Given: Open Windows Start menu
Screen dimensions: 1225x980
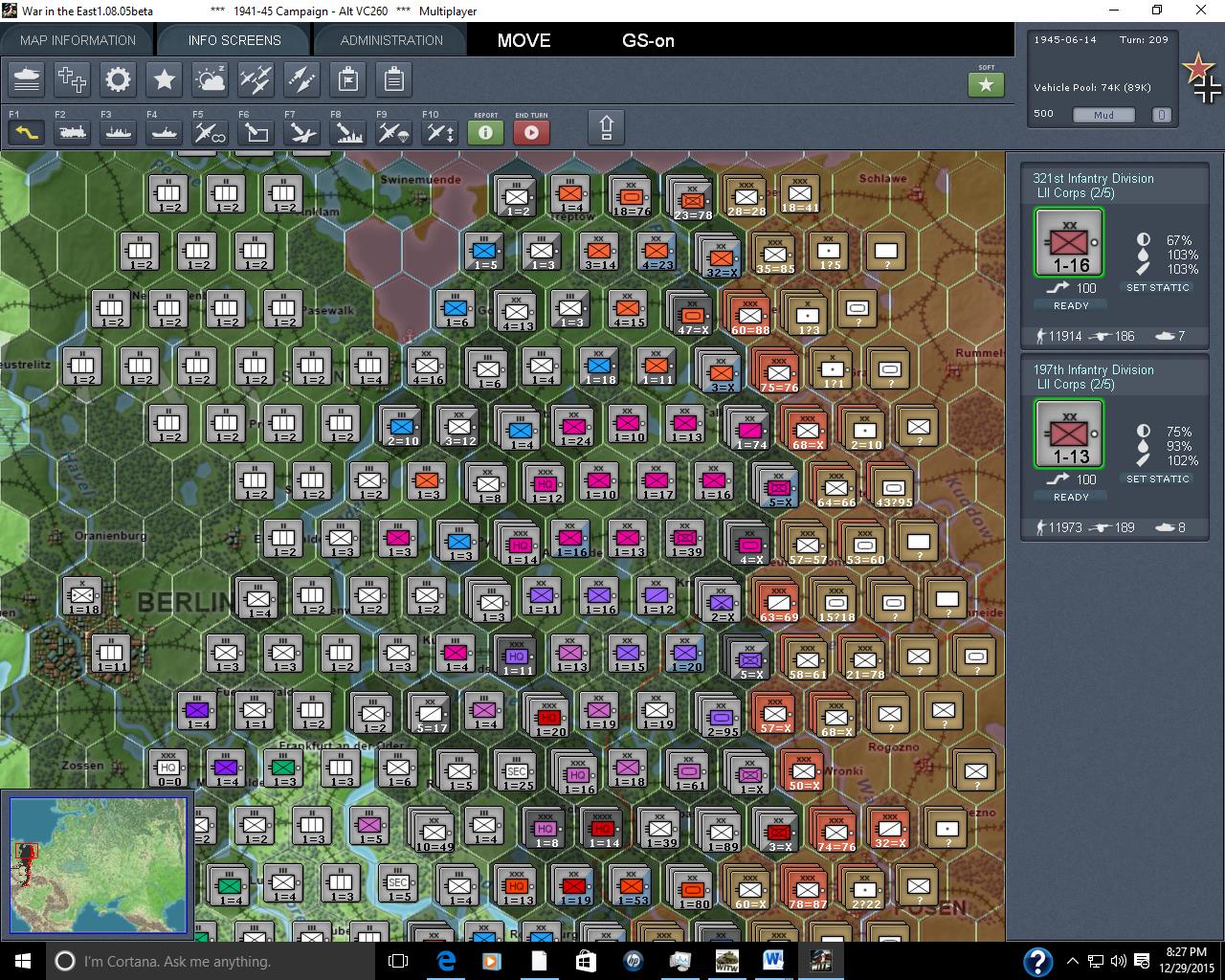Looking at the screenshot, I should click(x=22, y=961).
